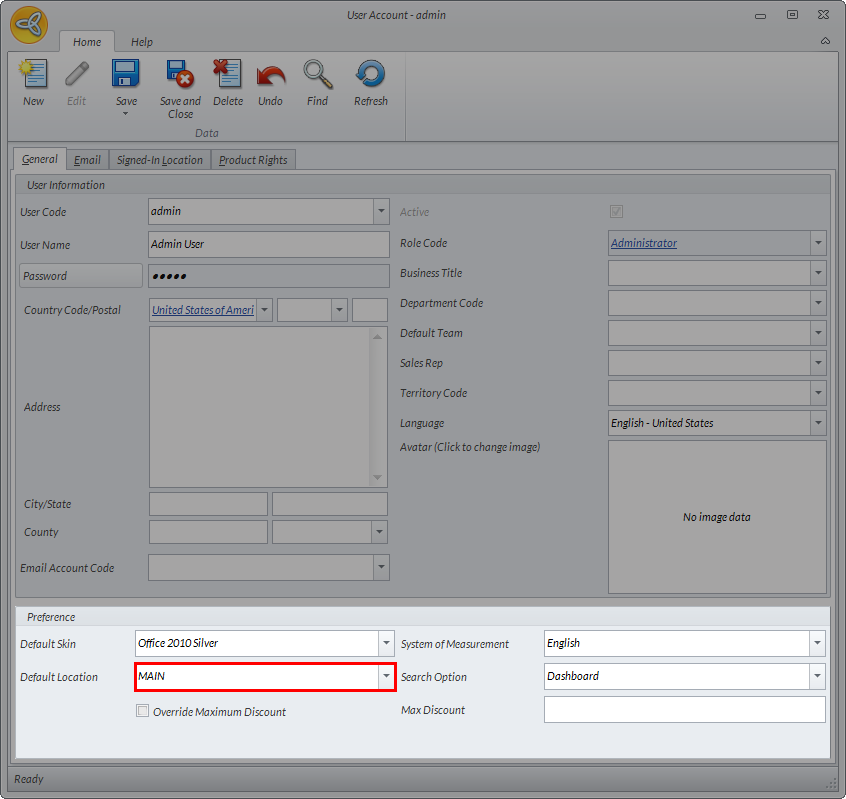The width and height of the screenshot is (846, 799).
Task: Expand the Default Location dropdown
Action: 387,677
